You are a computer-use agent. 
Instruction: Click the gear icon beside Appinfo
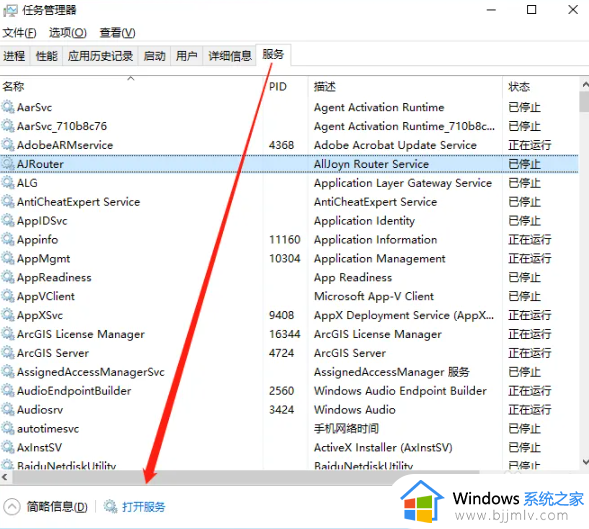pos(8,239)
